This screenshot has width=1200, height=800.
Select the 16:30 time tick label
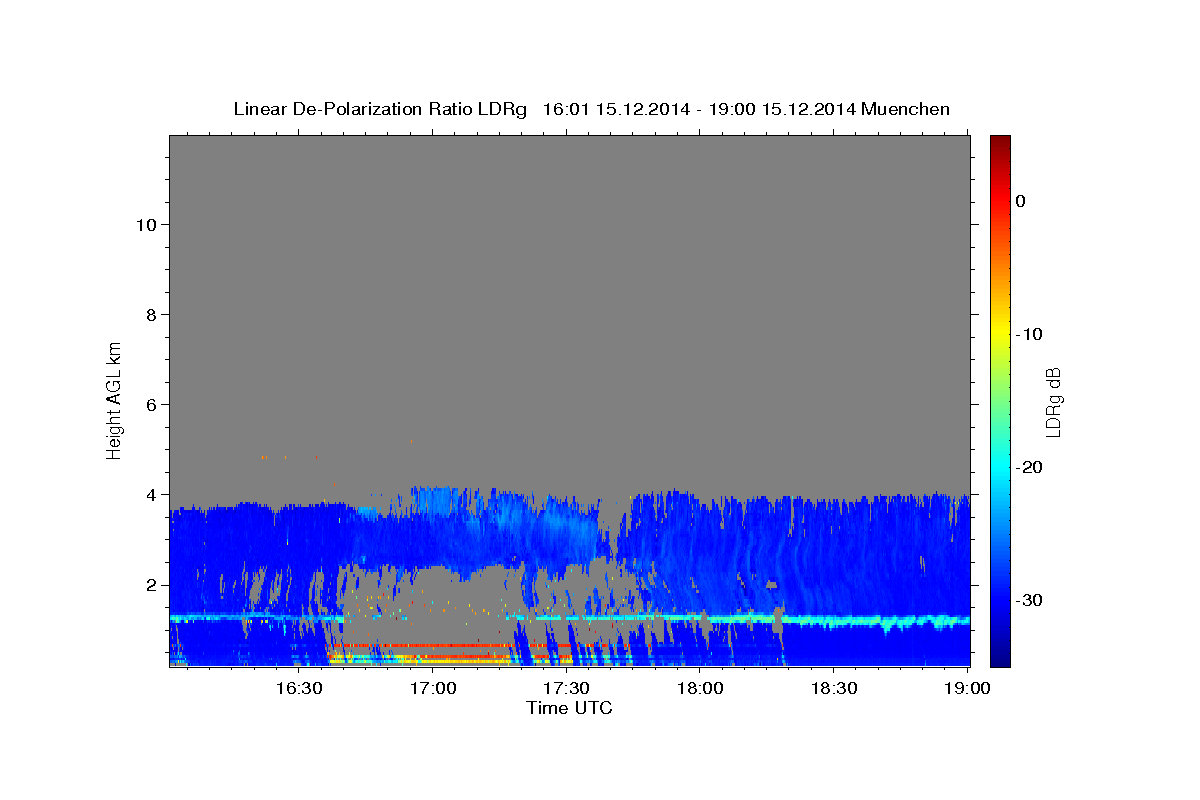pyautogui.click(x=298, y=688)
